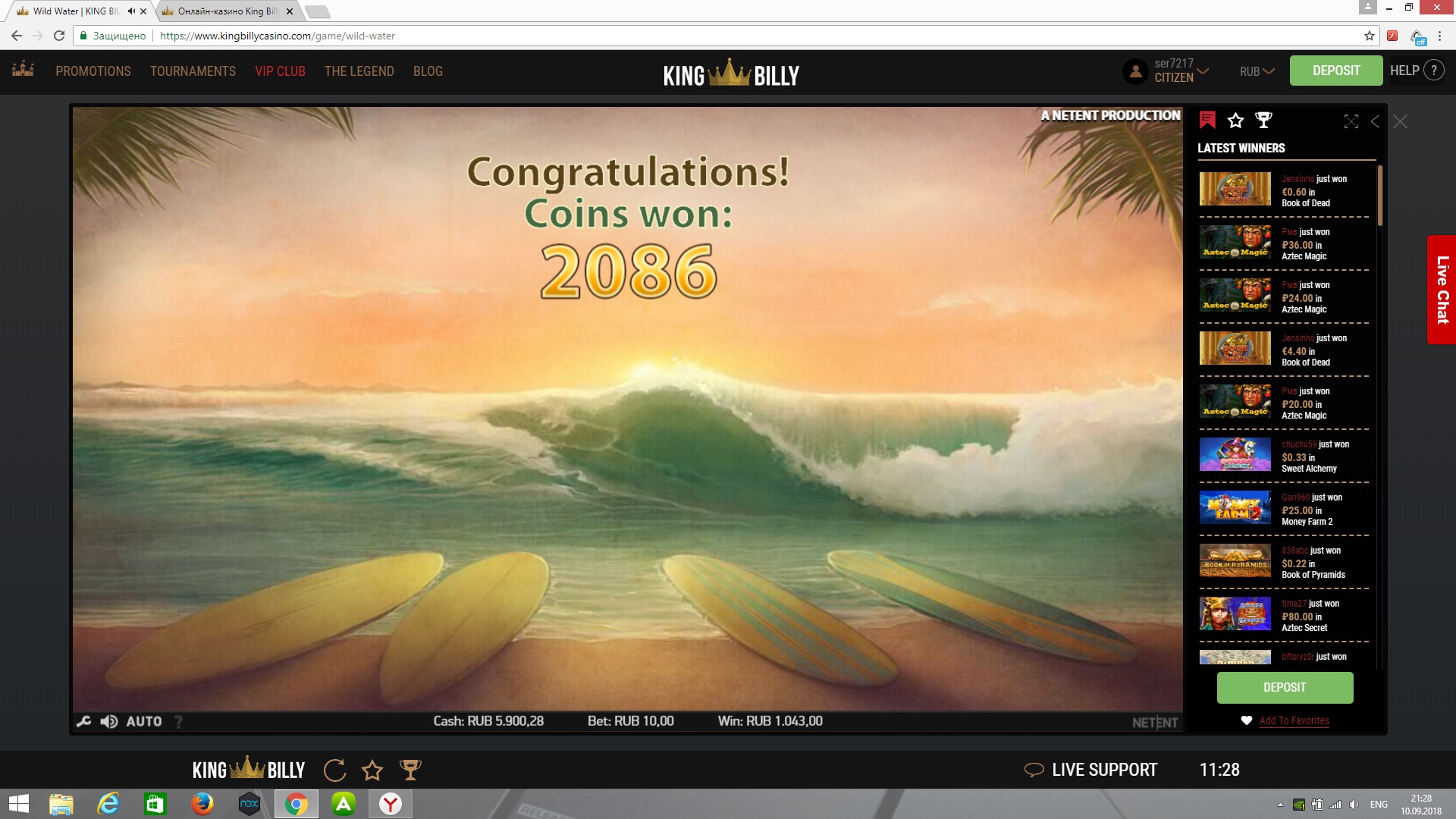Screen dimensions: 1456x819
Task: Open Sweet Alchemy game thumbnail
Action: pyautogui.click(x=1235, y=454)
